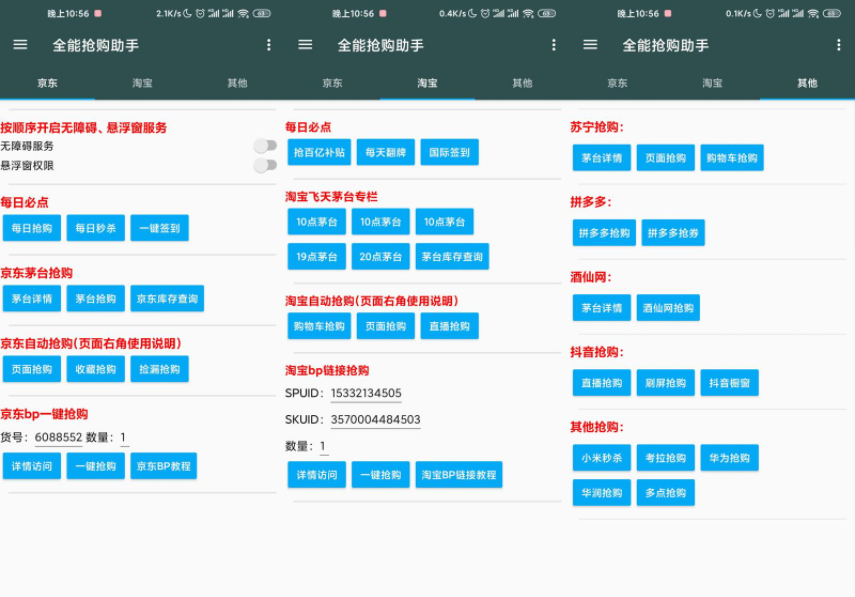Tap the 拼多多抢券 button

pos(673,233)
